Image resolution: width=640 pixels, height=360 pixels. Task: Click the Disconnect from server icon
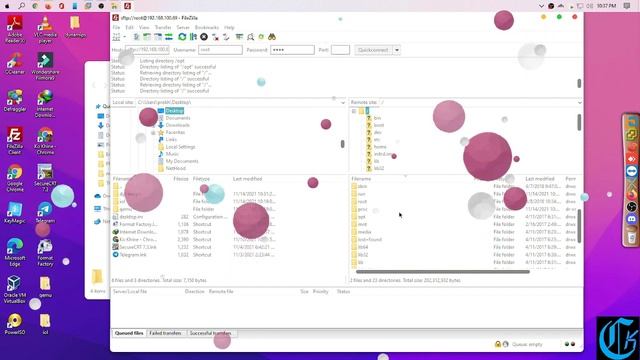click(215, 37)
